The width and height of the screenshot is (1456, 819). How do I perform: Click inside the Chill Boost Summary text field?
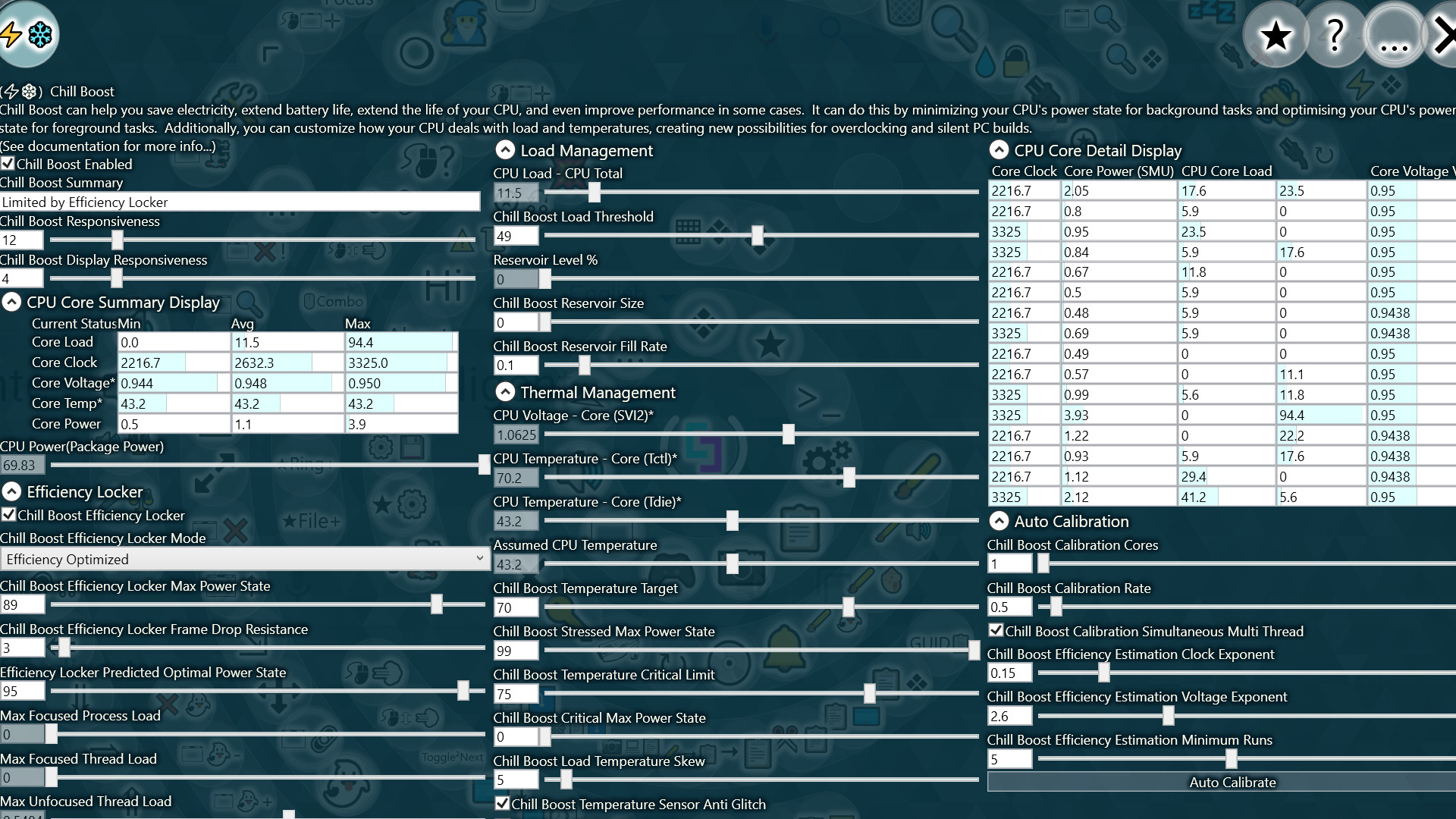240,201
